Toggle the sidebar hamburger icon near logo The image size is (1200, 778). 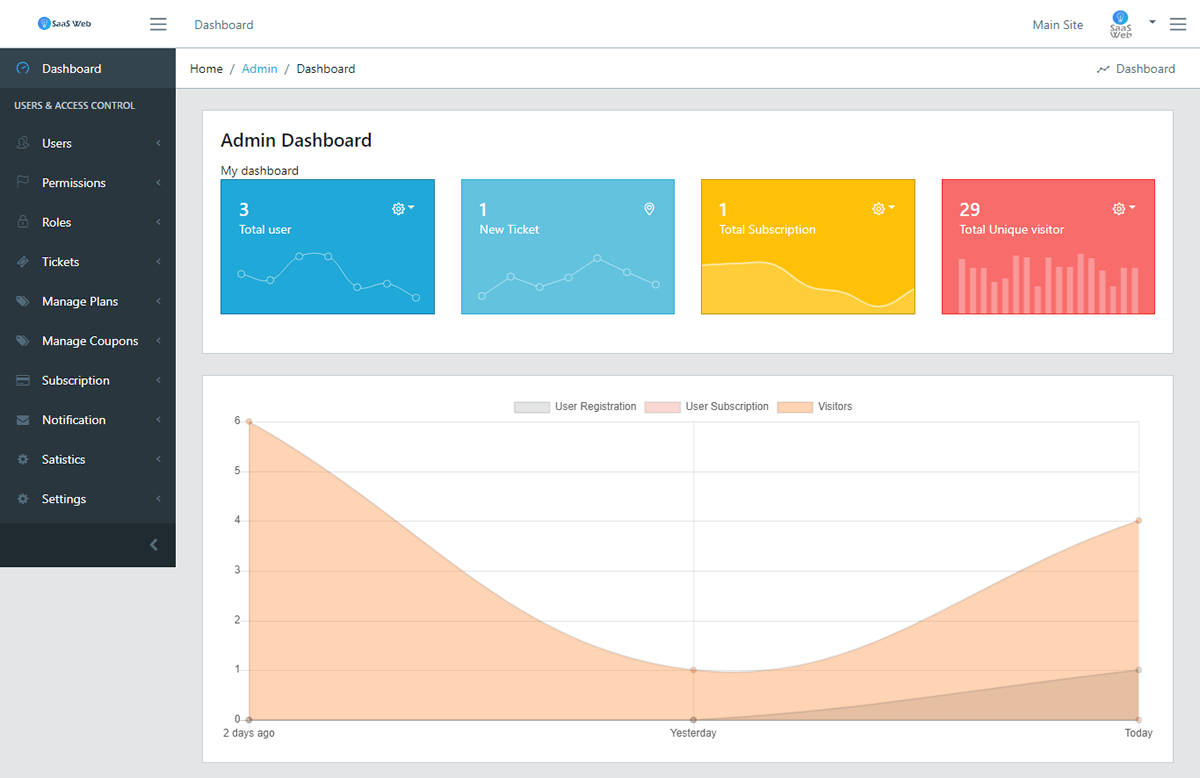(158, 24)
